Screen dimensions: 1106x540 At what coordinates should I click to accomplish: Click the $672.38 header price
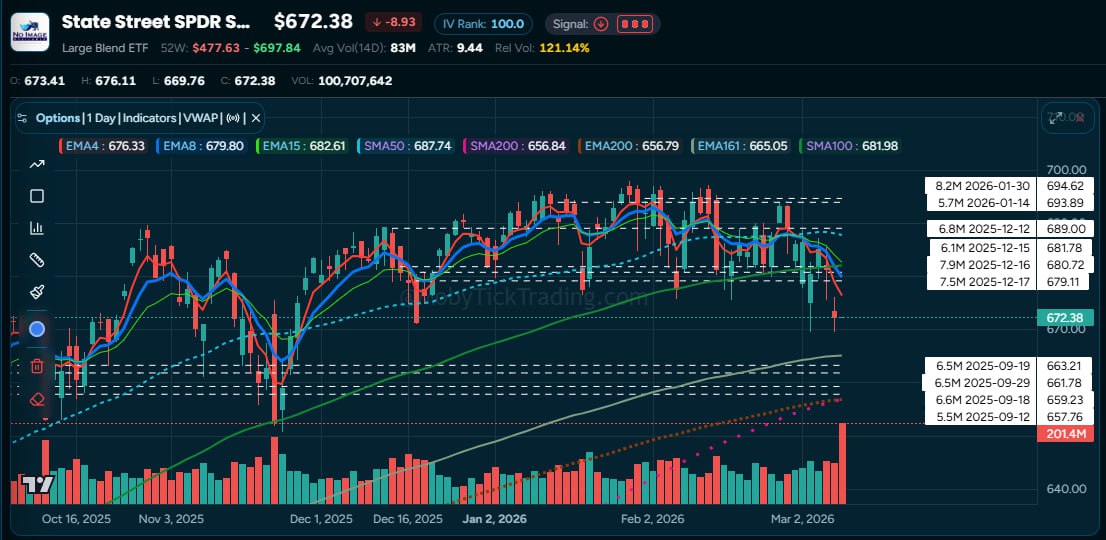[313, 22]
